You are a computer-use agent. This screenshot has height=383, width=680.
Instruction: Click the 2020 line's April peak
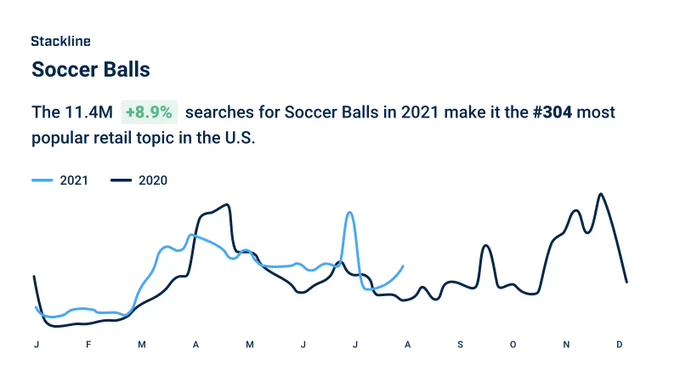[x=227, y=205]
